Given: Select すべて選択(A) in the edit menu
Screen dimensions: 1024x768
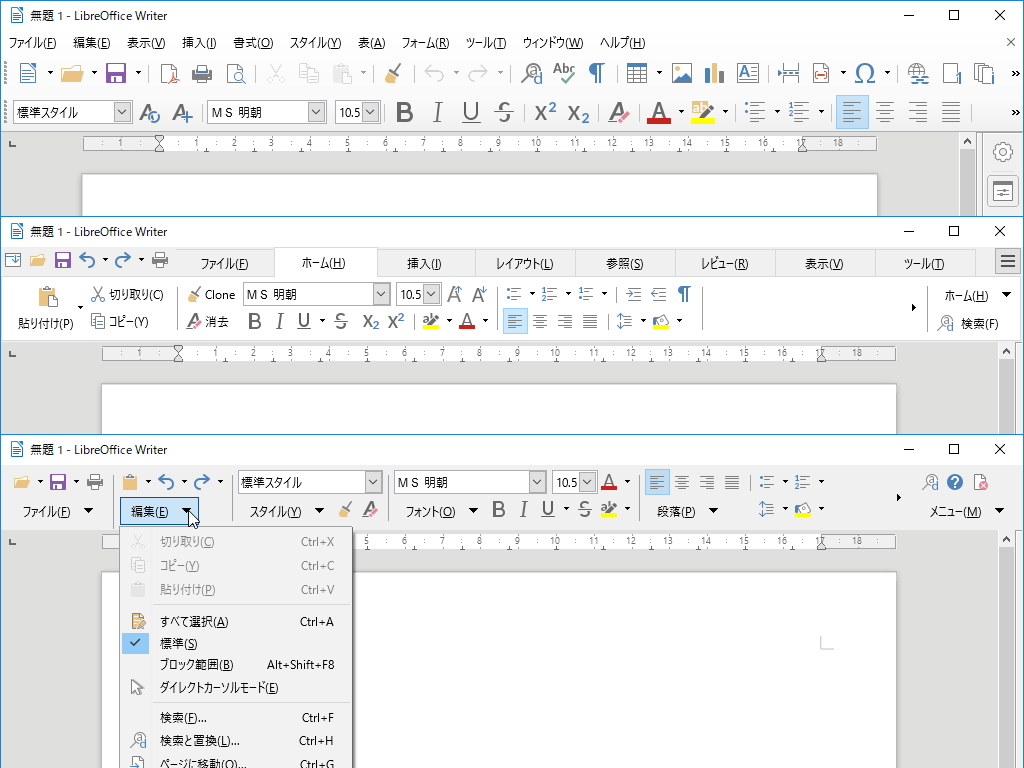Looking at the screenshot, I should coord(236,622).
